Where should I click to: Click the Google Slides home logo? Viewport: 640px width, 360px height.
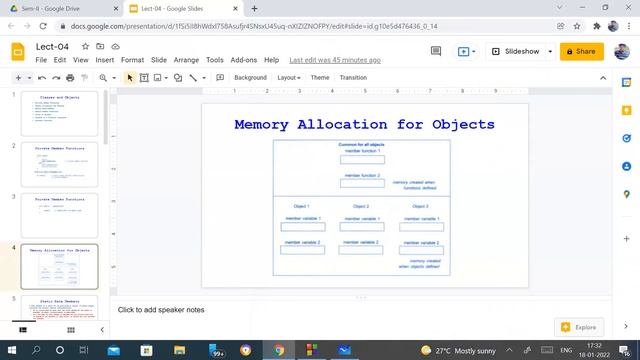click(x=18, y=52)
